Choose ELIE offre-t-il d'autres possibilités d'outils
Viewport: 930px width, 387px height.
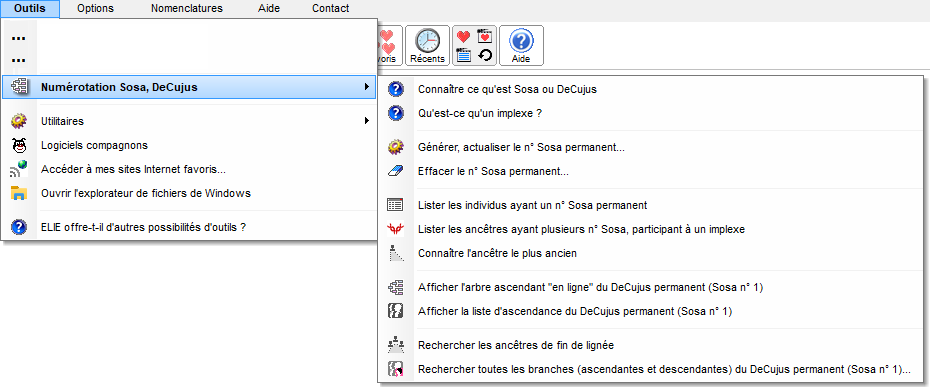189,226
